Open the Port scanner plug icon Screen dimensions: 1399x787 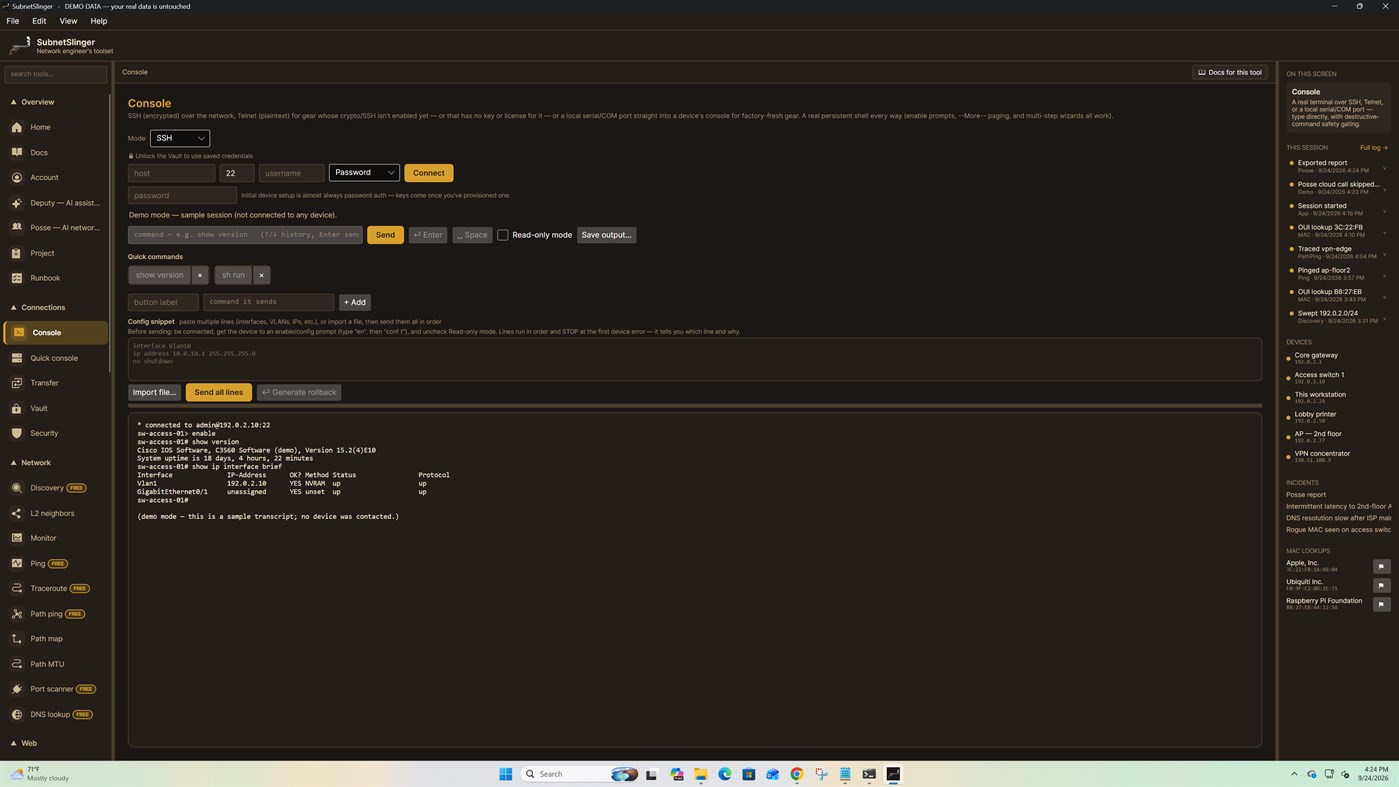pos(17,689)
